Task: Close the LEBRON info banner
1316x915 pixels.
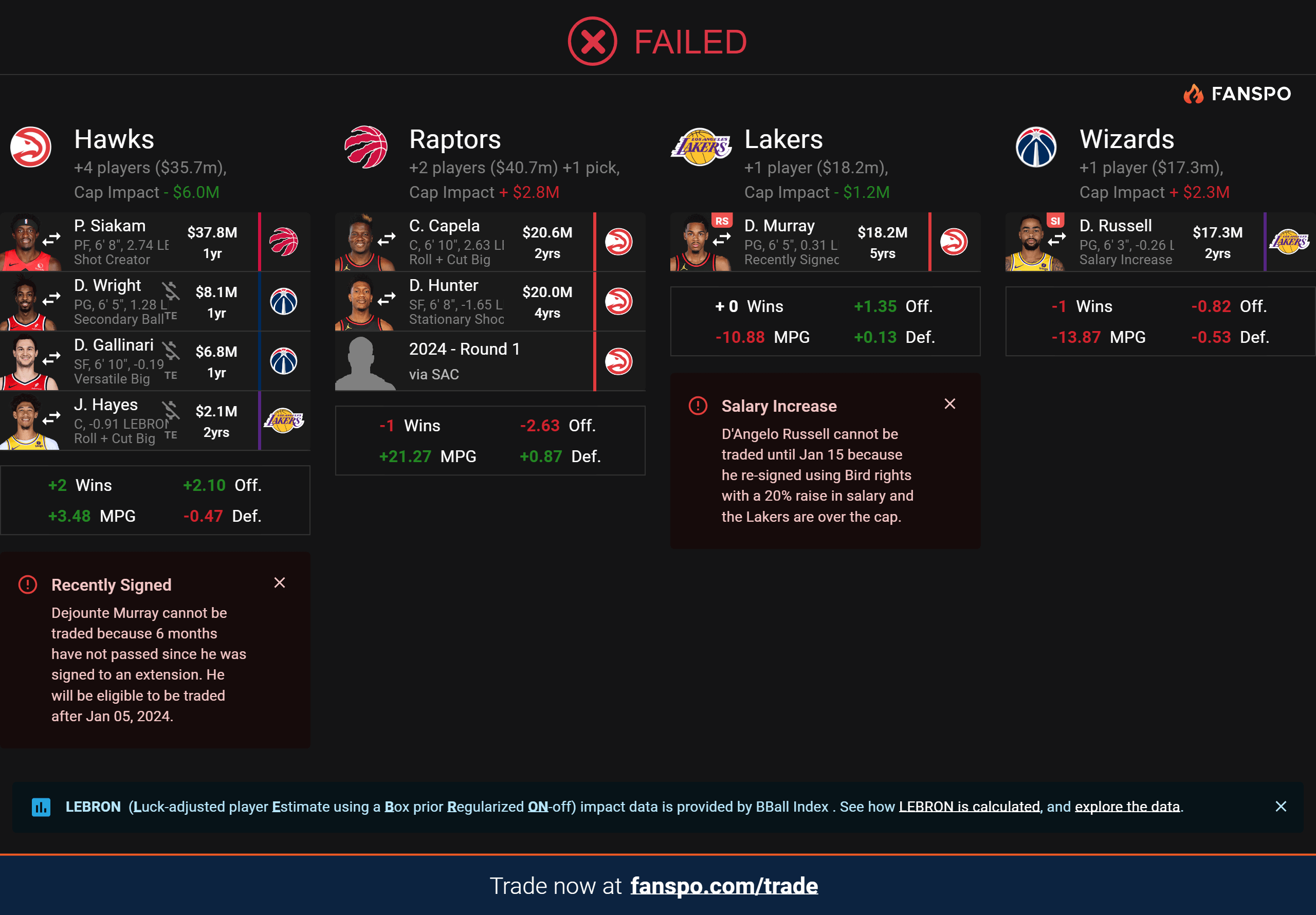Action: coord(1281,807)
